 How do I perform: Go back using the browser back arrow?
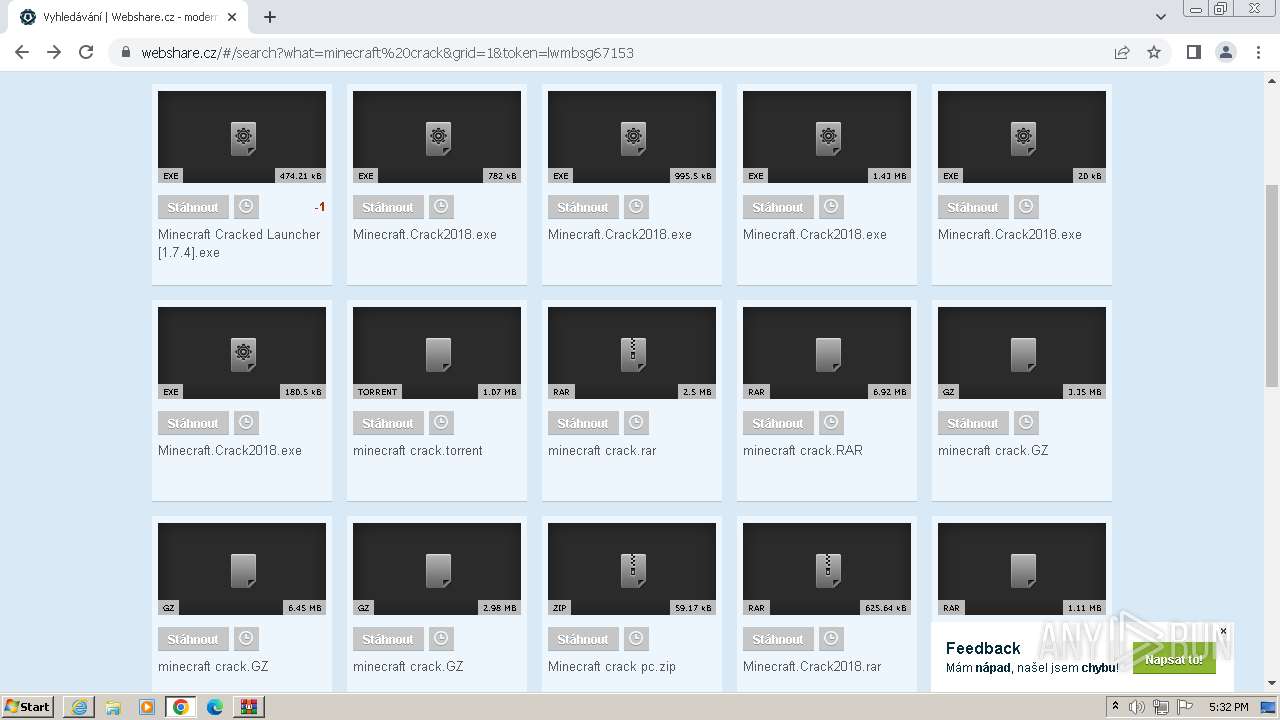(22, 53)
